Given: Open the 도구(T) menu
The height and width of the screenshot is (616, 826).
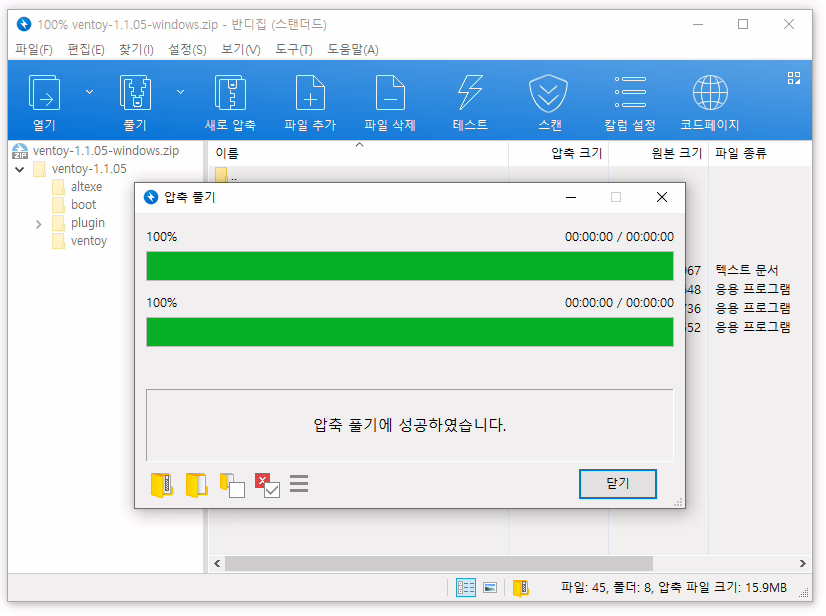Looking at the screenshot, I should [294, 50].
